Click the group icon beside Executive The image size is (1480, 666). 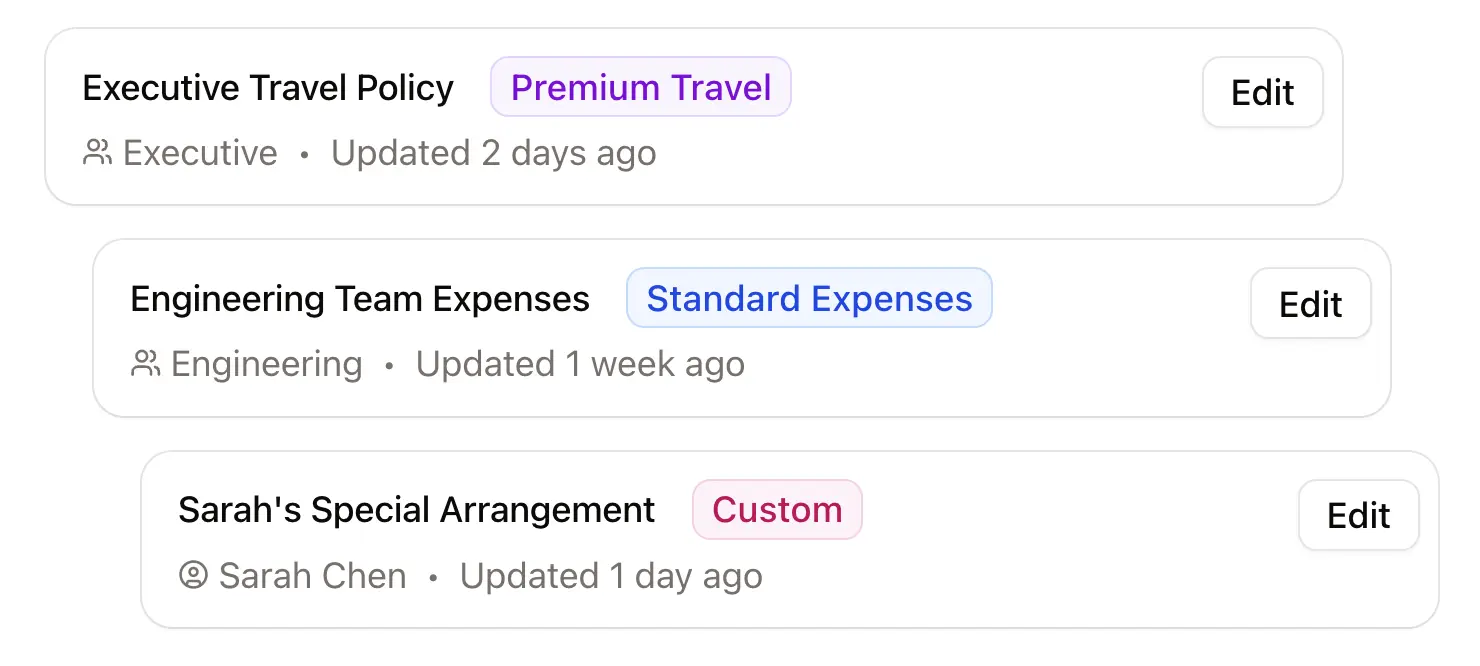click(97, 153)
